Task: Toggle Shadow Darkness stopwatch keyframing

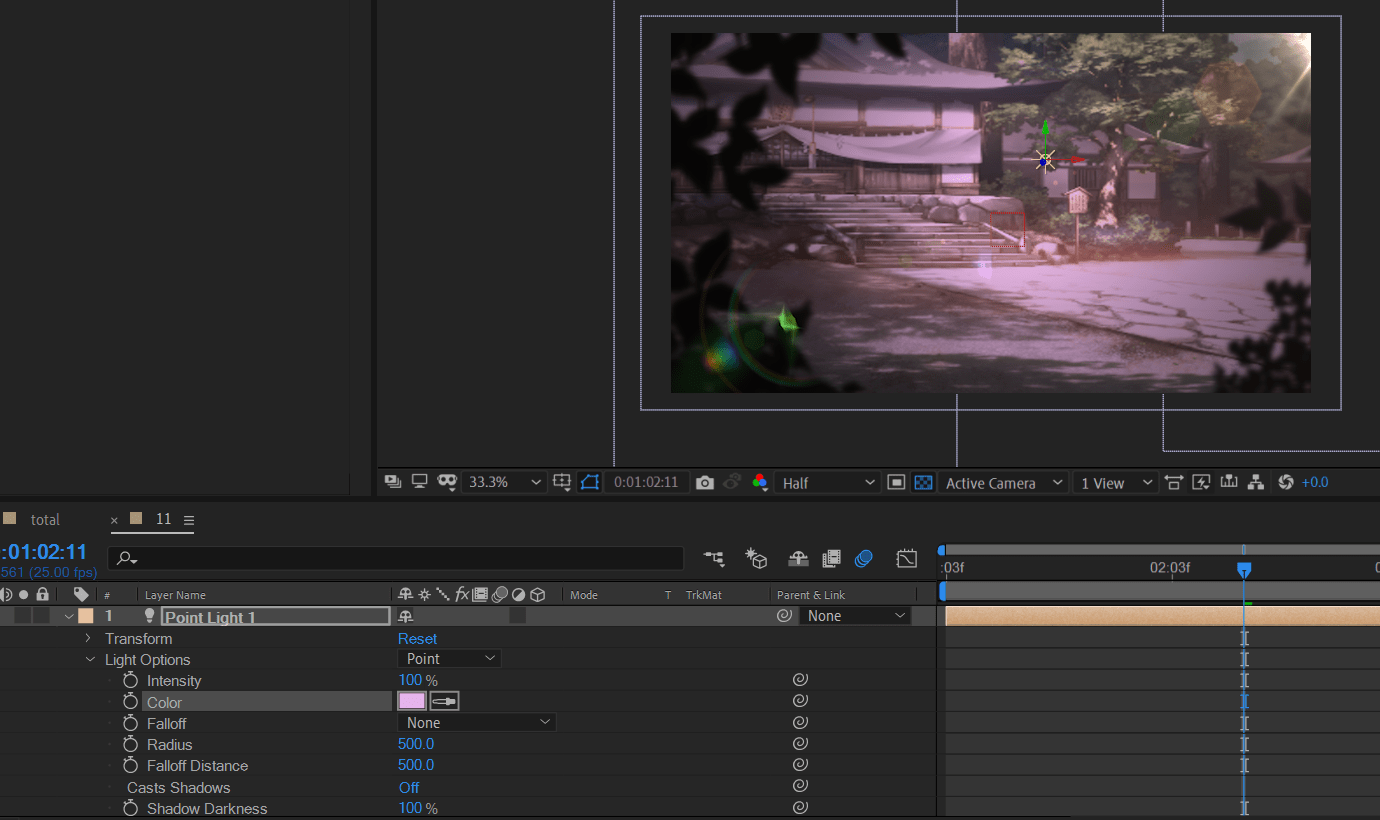Action: point(130,808)
